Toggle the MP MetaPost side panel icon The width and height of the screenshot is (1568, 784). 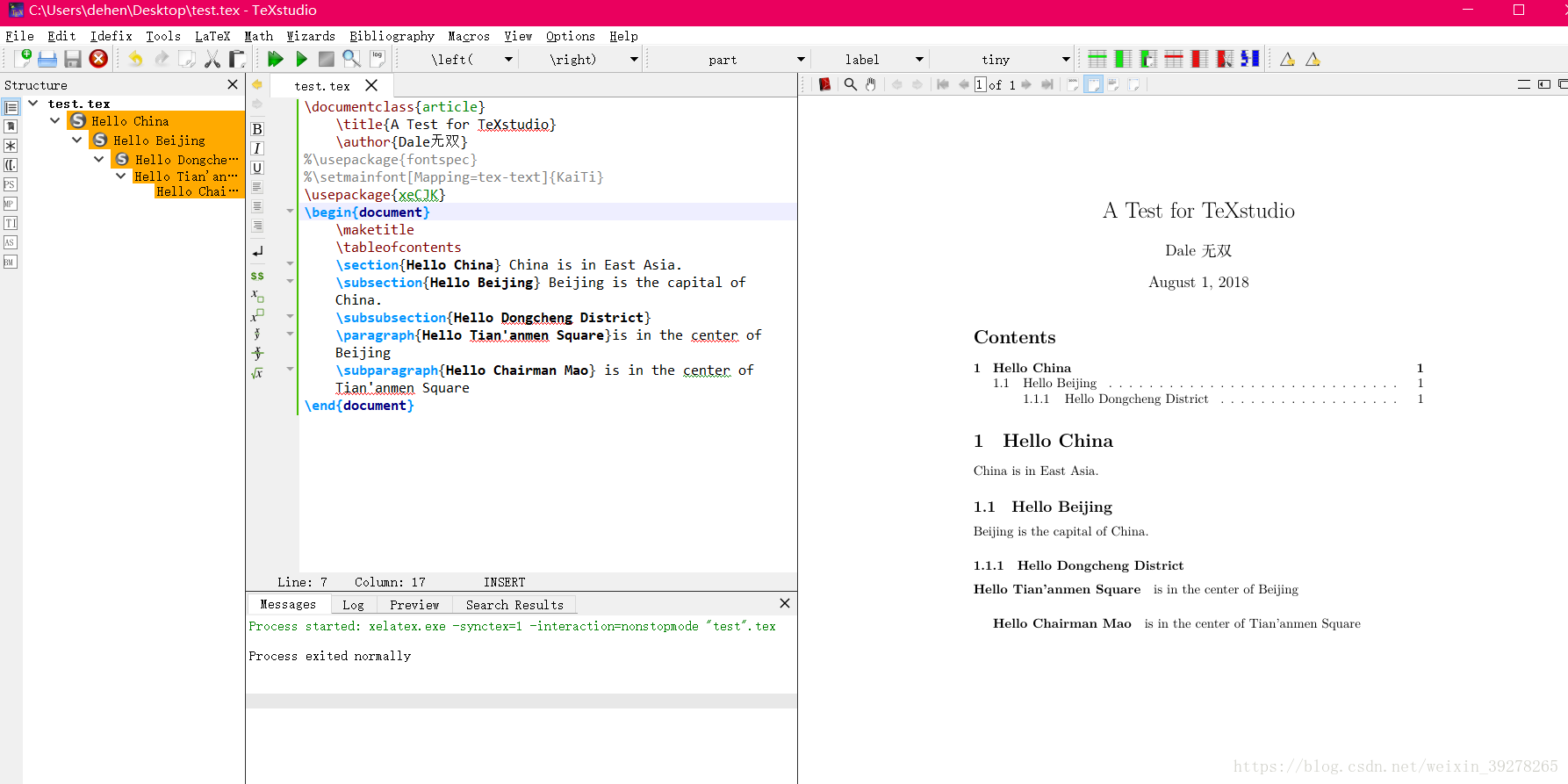click(x=11, y=204)
